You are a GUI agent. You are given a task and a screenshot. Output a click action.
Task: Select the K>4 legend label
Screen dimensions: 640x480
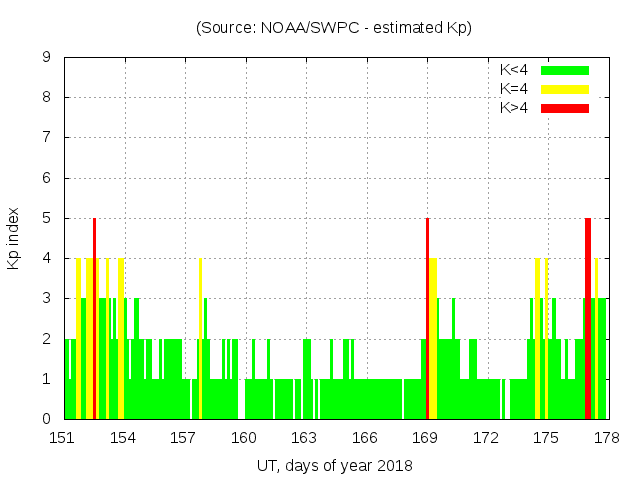point(514,108)
